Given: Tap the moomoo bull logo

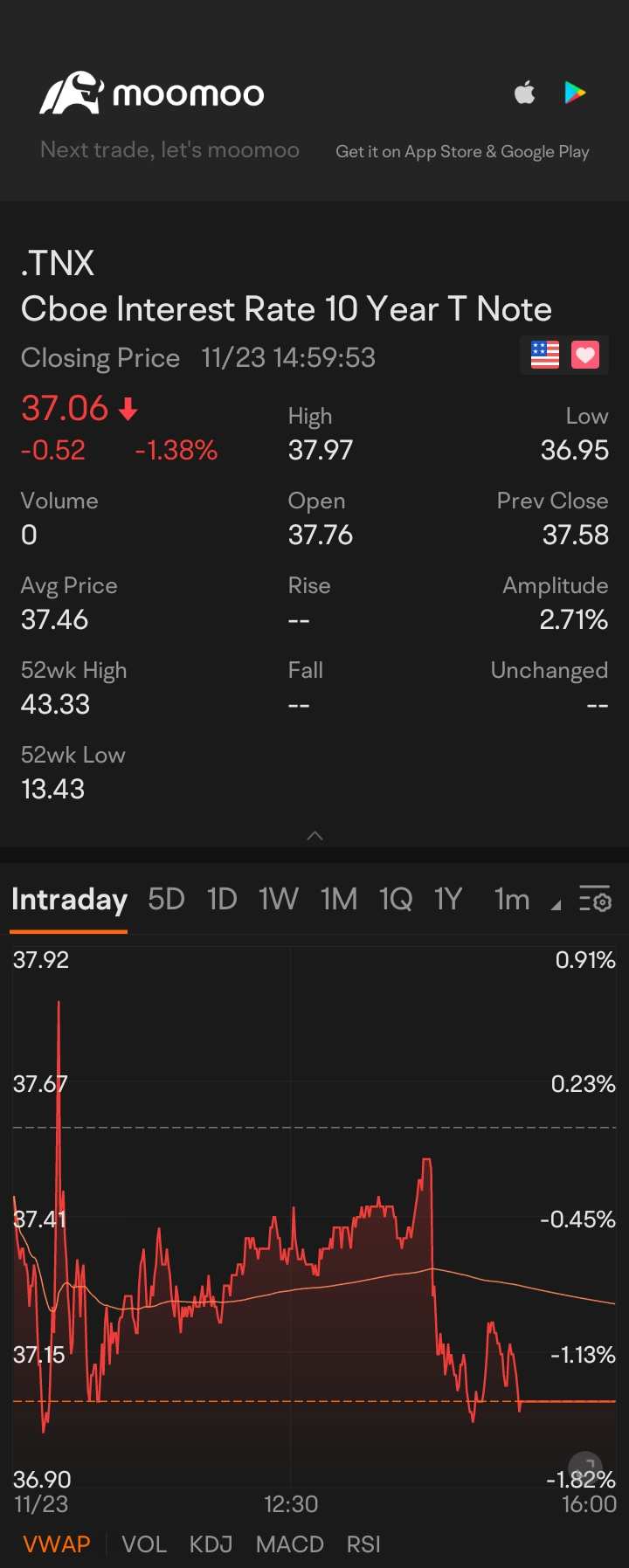Looking at the screenshot, I should (x=72, y=93).
